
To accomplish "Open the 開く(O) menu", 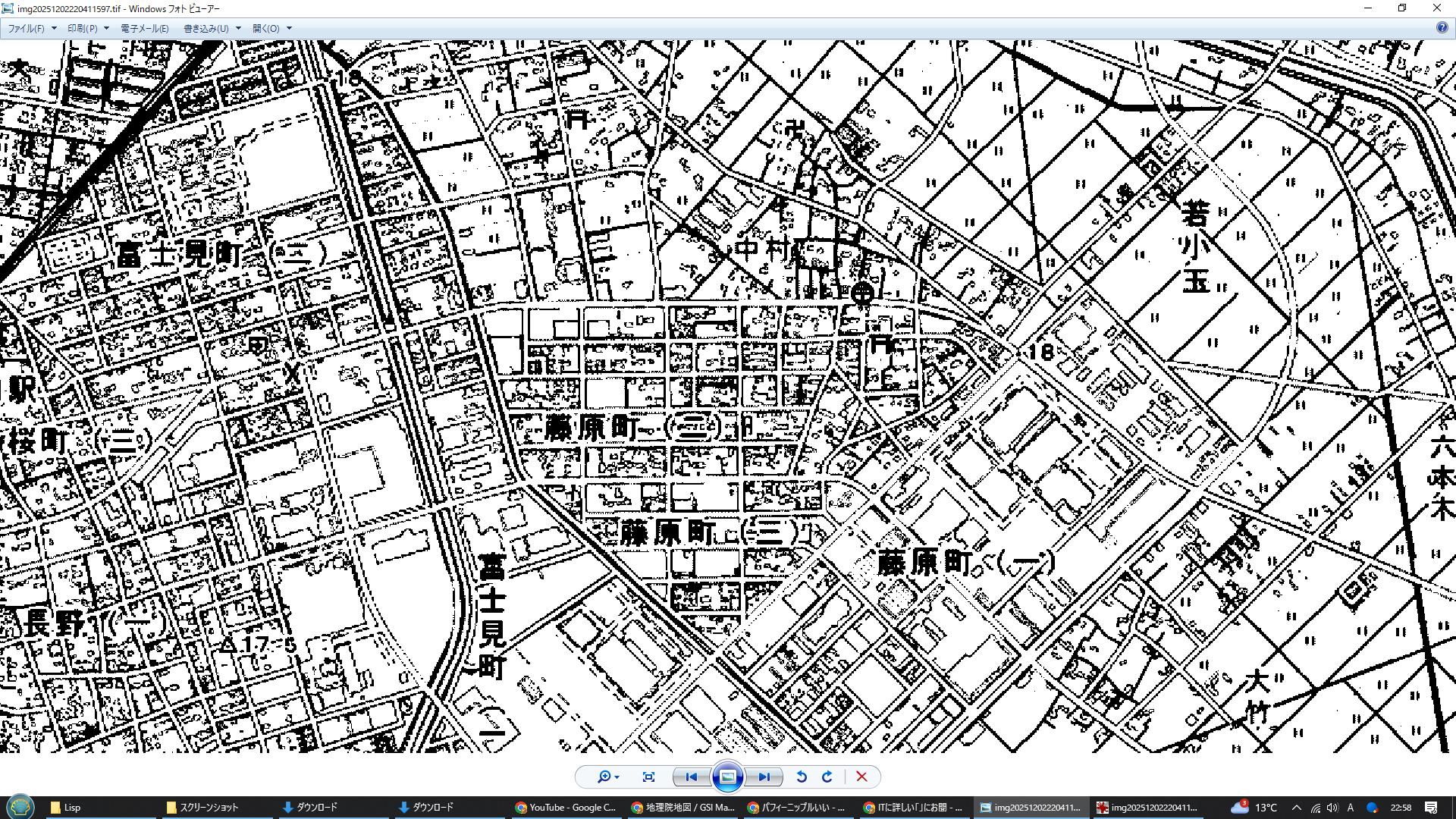I will [266, 28].
